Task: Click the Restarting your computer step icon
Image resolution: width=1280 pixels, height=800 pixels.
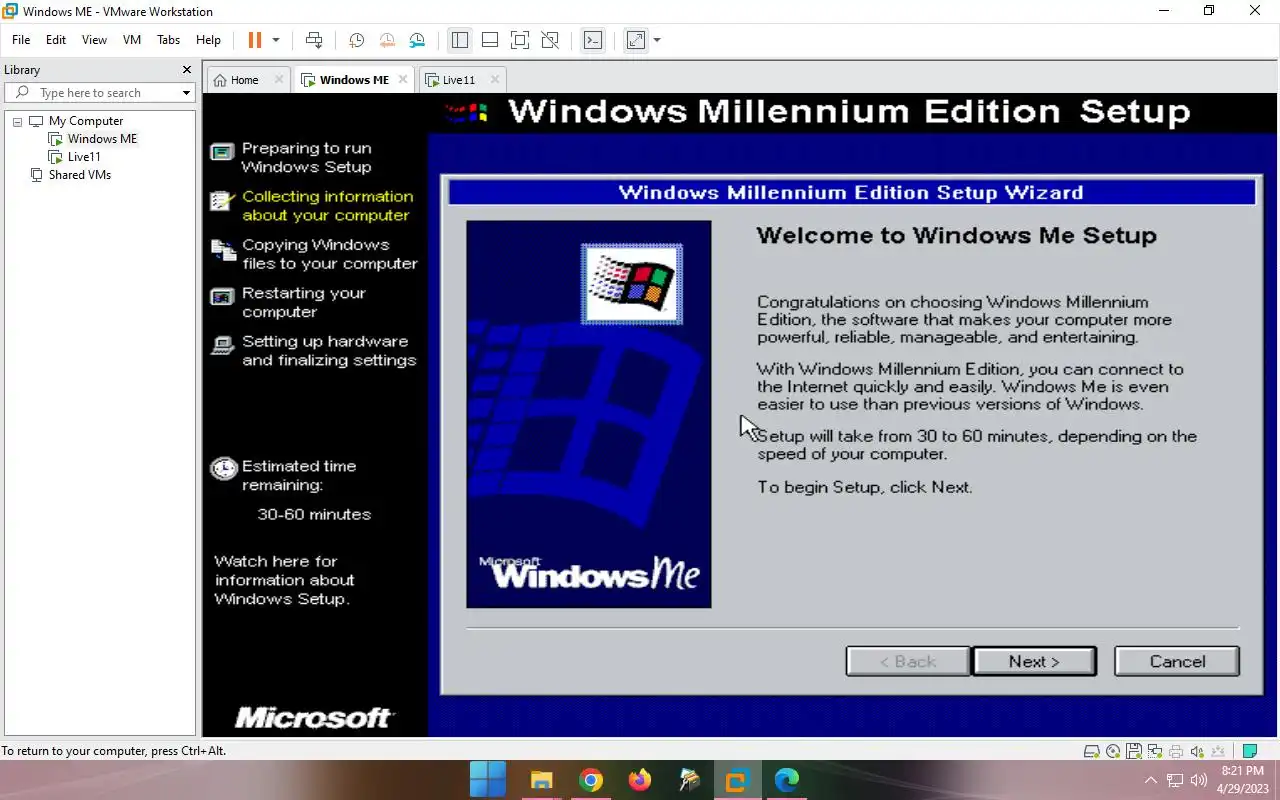Action: point(221,297)
